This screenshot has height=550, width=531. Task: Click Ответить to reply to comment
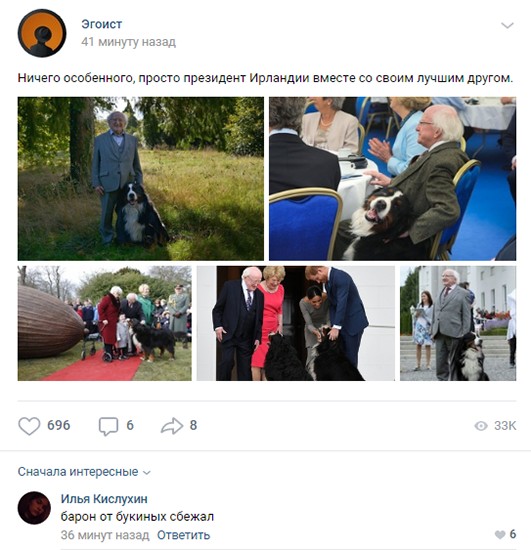pyautogui.click(x=183, y=535)
